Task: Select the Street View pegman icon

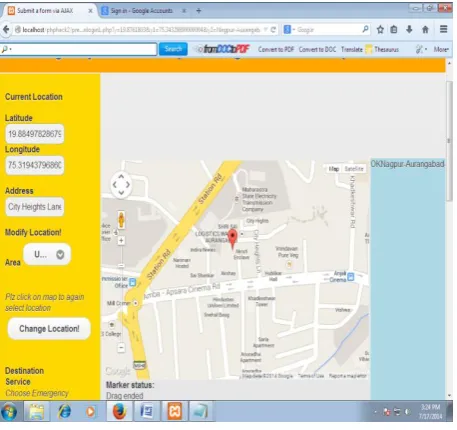Action: (121, 220)
